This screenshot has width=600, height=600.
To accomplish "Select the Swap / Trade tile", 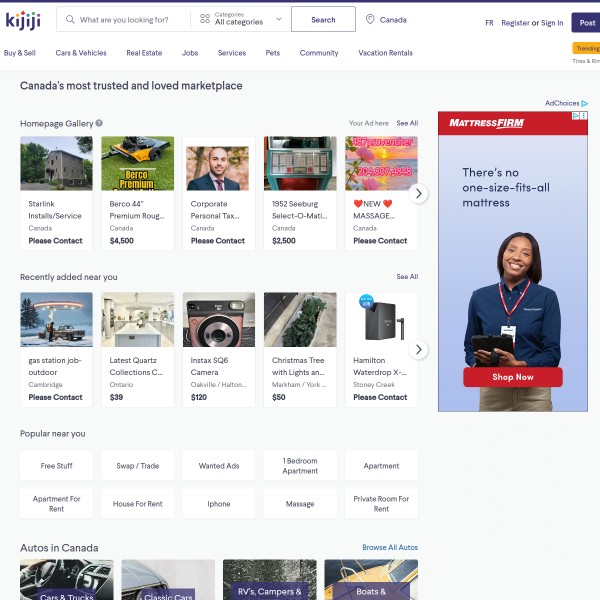I will 137,466.
